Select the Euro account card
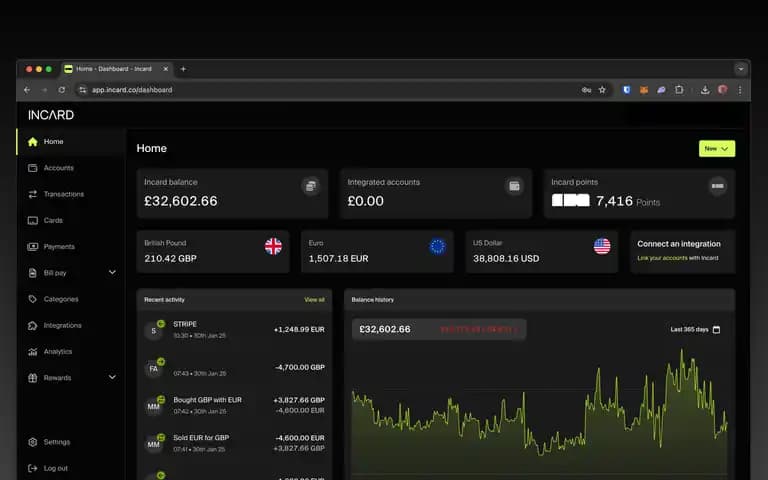768x480 pixels. (377, 251)
